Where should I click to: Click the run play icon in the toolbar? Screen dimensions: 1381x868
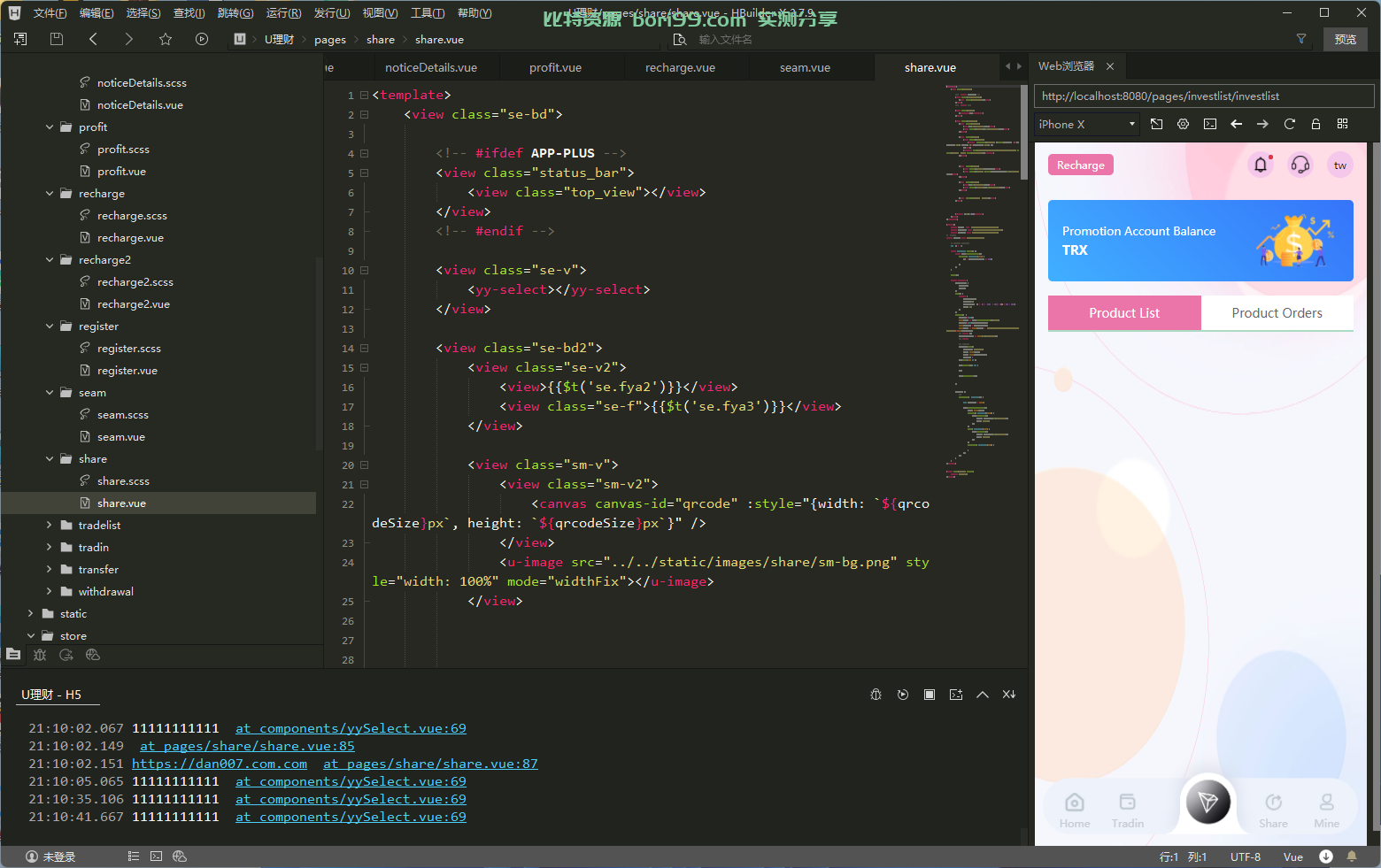click(x=202, y=39)
